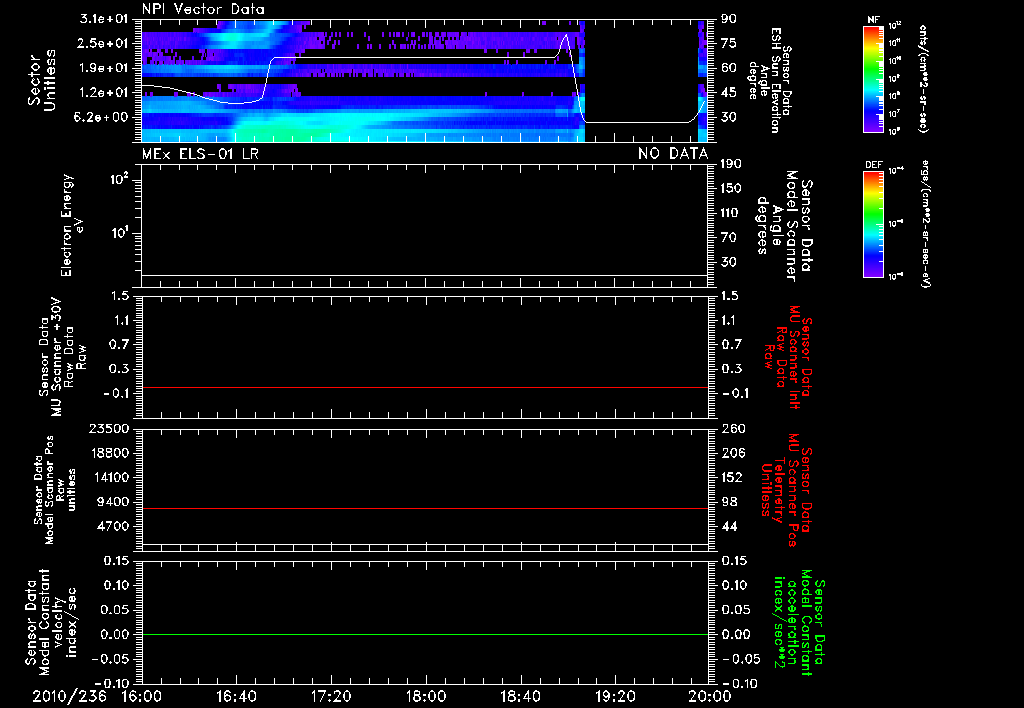The width and height of the screenshot is (1024, 708).
Task: Click the 4700 scanner position tick
Action: pos(114,526)
